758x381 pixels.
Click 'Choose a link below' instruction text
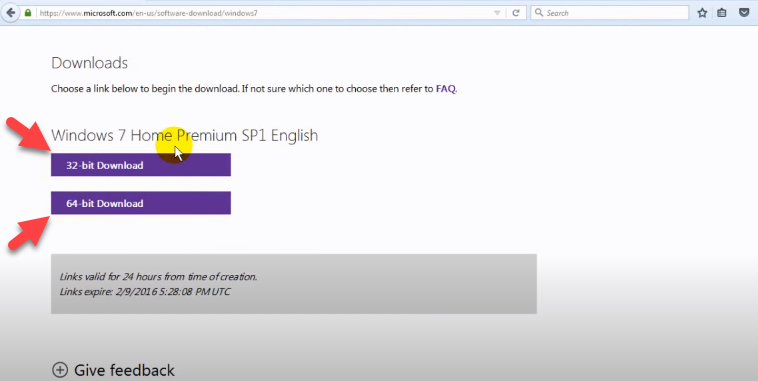click(254, 89)
